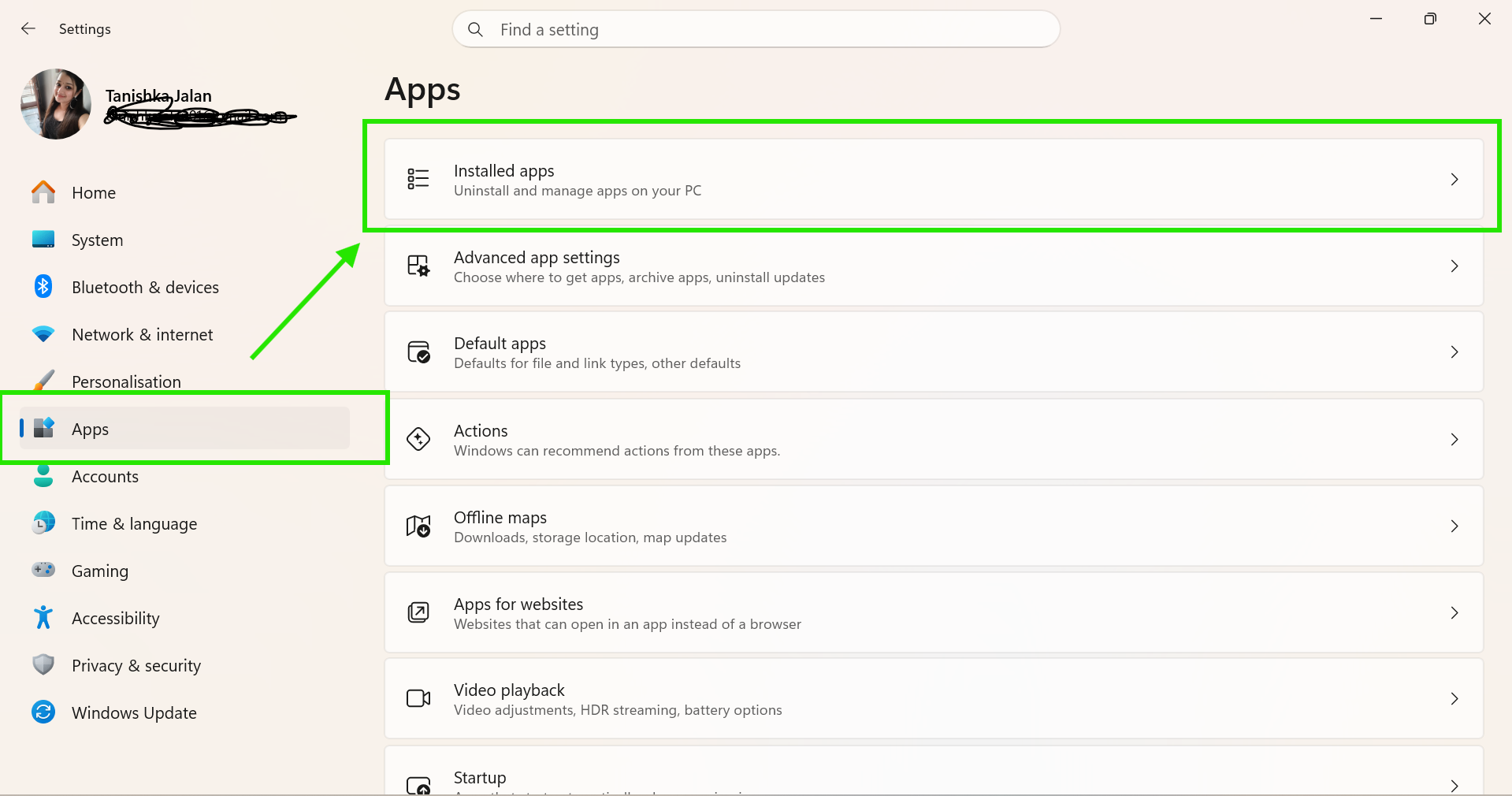Click the Startup icon
Viewport: 1512px width, 796px height.
(418, 785)
